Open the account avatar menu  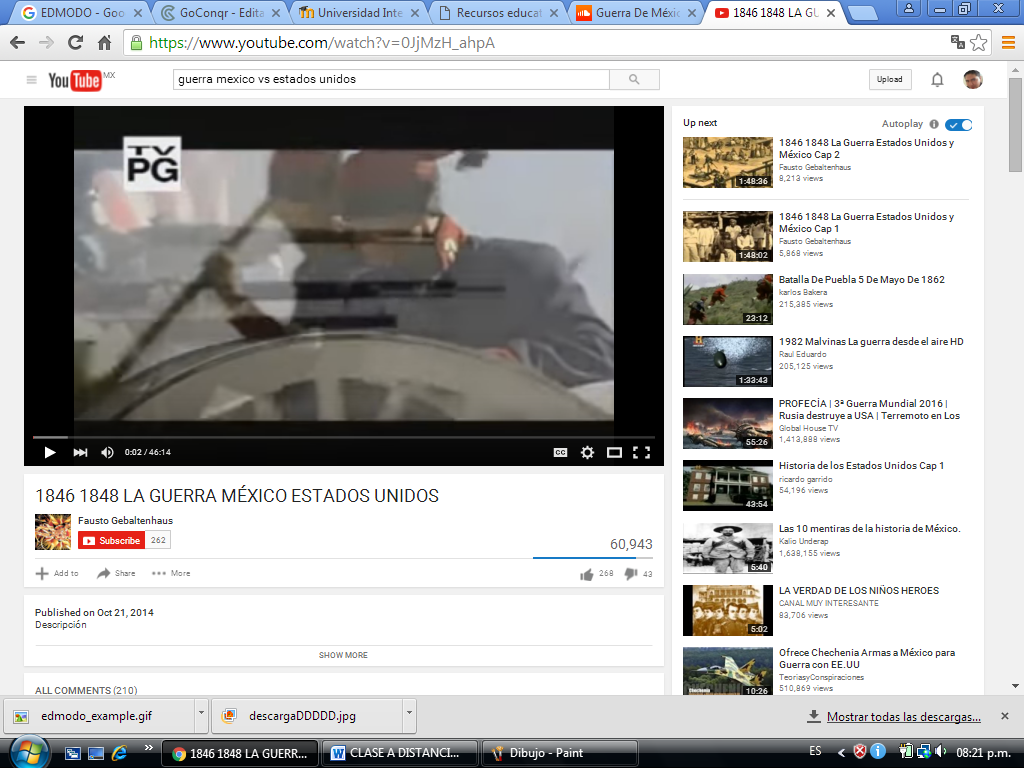(973, 80)
